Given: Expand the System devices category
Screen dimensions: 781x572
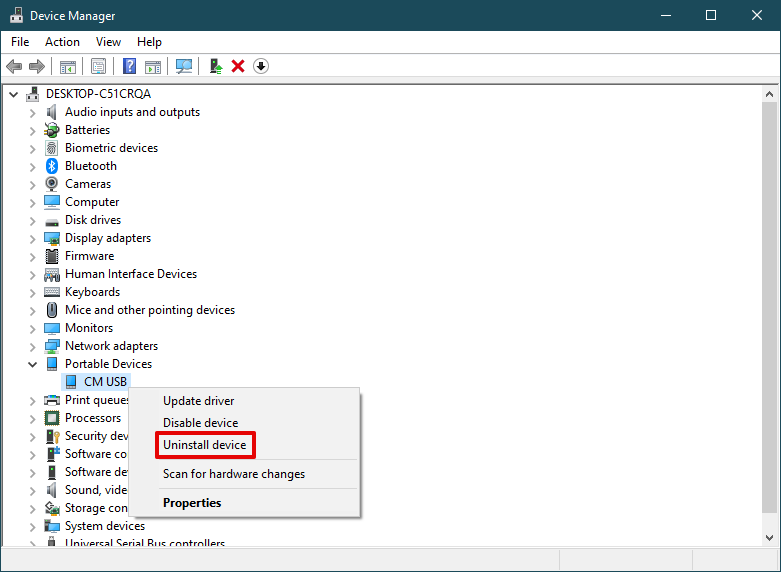Looking at the screenshot, I should (32, 527).
